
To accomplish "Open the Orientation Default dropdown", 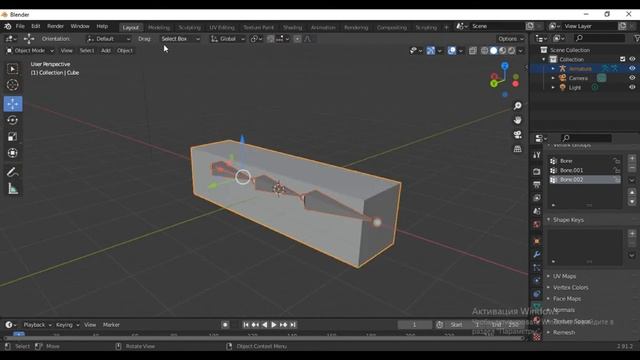I will pyautogui.click(x=108, y=39).
